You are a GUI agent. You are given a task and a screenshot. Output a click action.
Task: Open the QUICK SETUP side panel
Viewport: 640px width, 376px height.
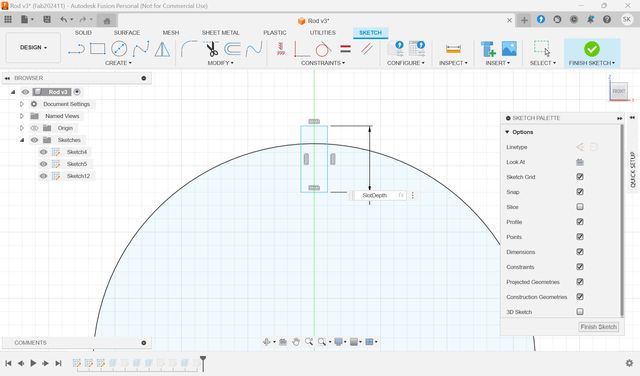tap(633, 169)
